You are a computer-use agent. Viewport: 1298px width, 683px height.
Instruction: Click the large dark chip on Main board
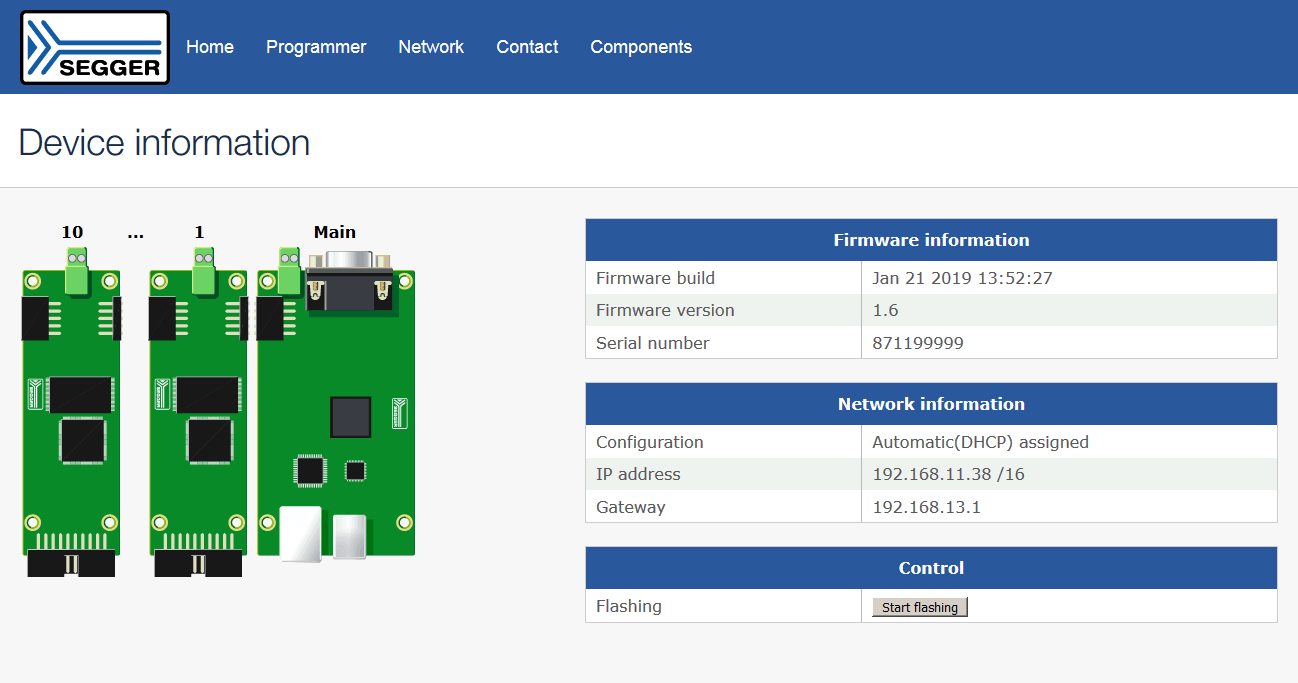351,417
